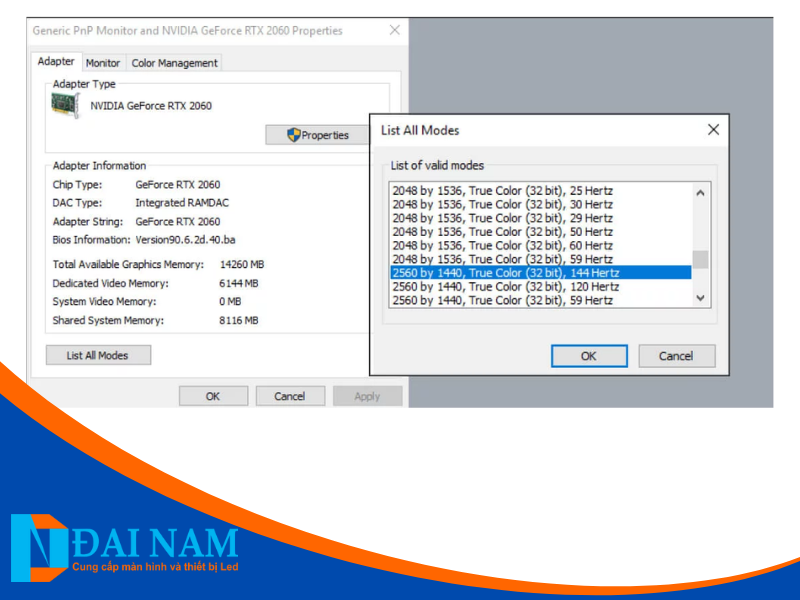
Task: Click Cancel in the adapter Properties window
Action: (x=290, y=396)
